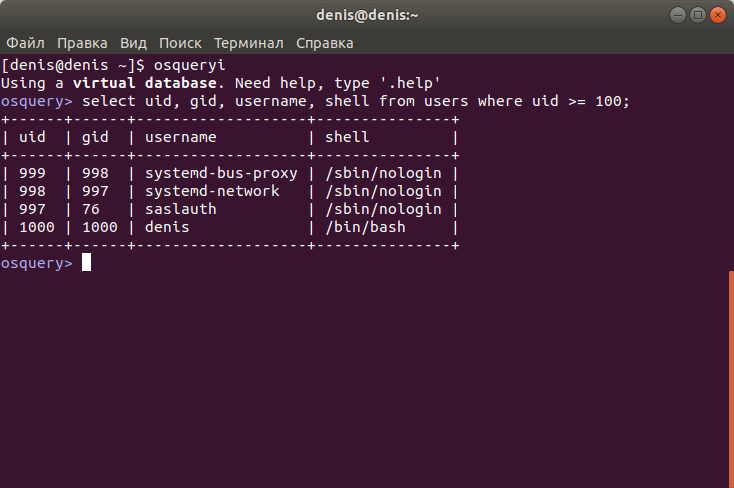Open the Справка menu
This screenshot has width=734, height=488.
pos(325,43)
